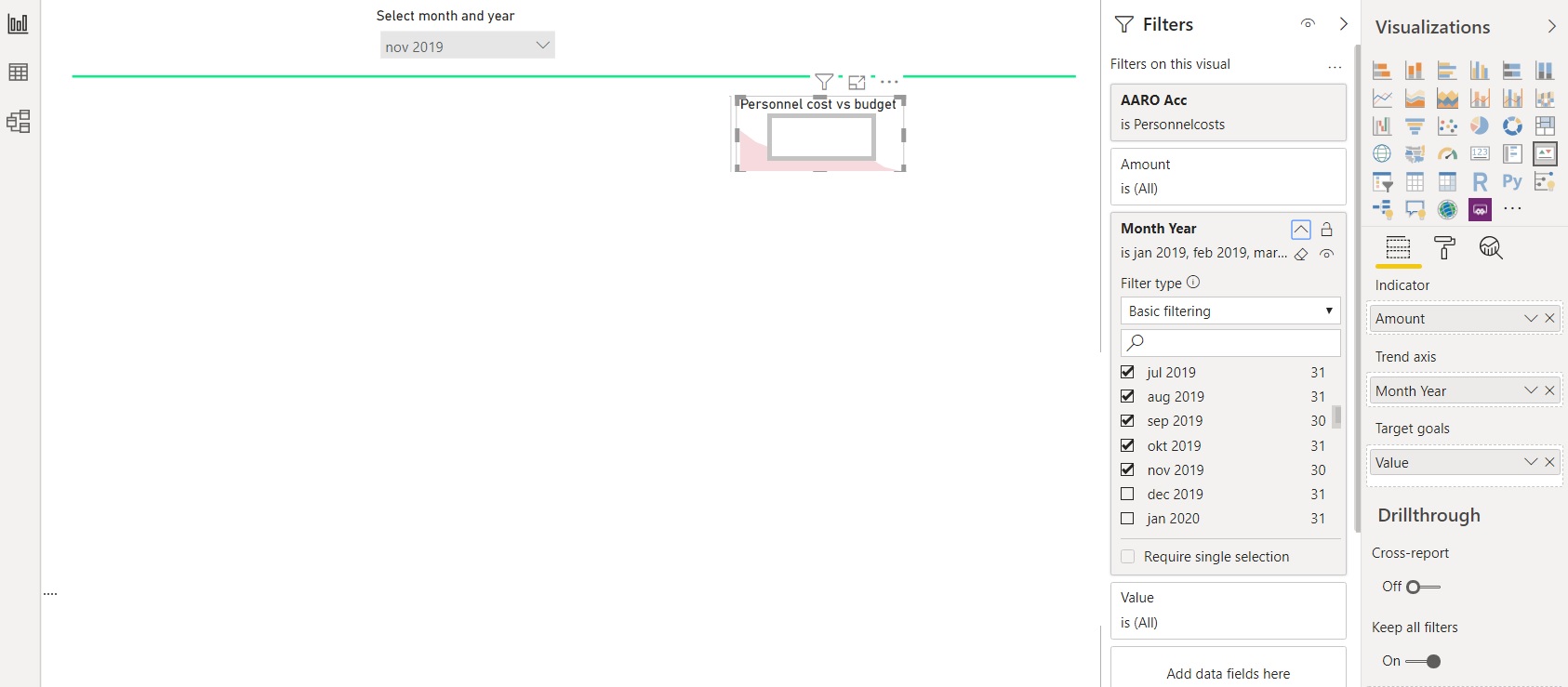Click the filter search box

pyautogui.click(x=1230, y=342)
